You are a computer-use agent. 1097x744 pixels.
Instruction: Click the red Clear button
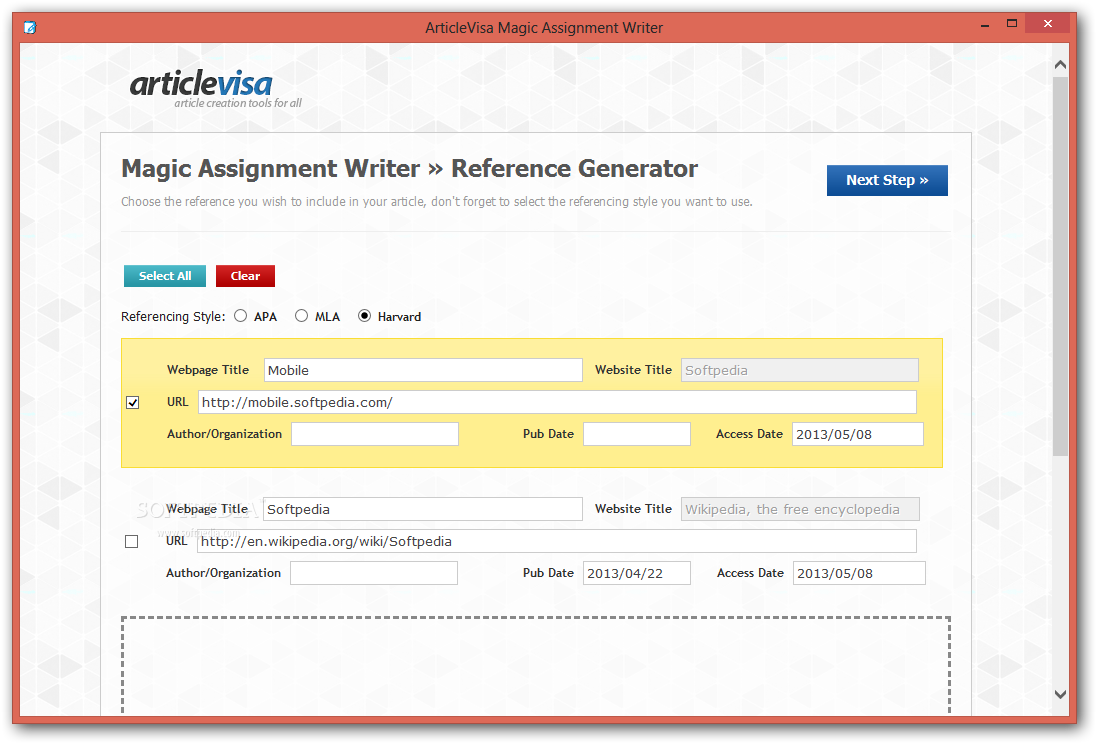(x=246, y=276)
